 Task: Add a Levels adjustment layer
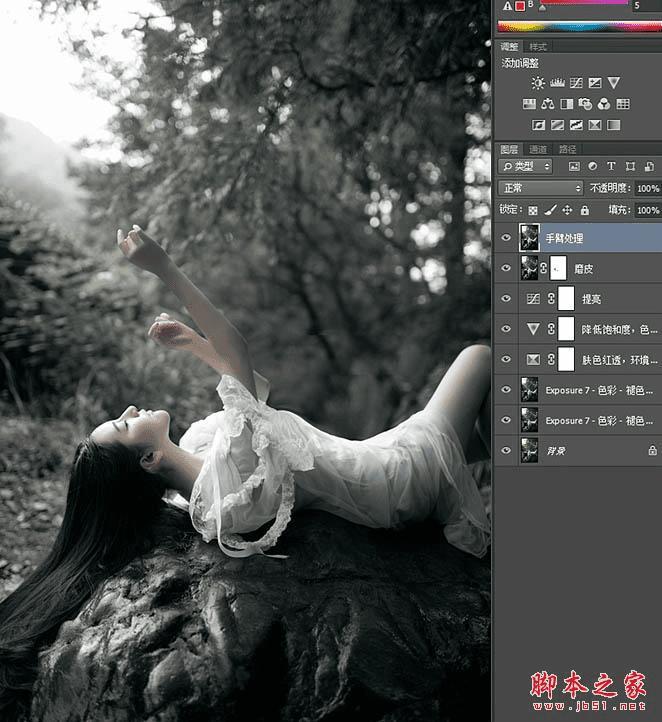[557, 83]
